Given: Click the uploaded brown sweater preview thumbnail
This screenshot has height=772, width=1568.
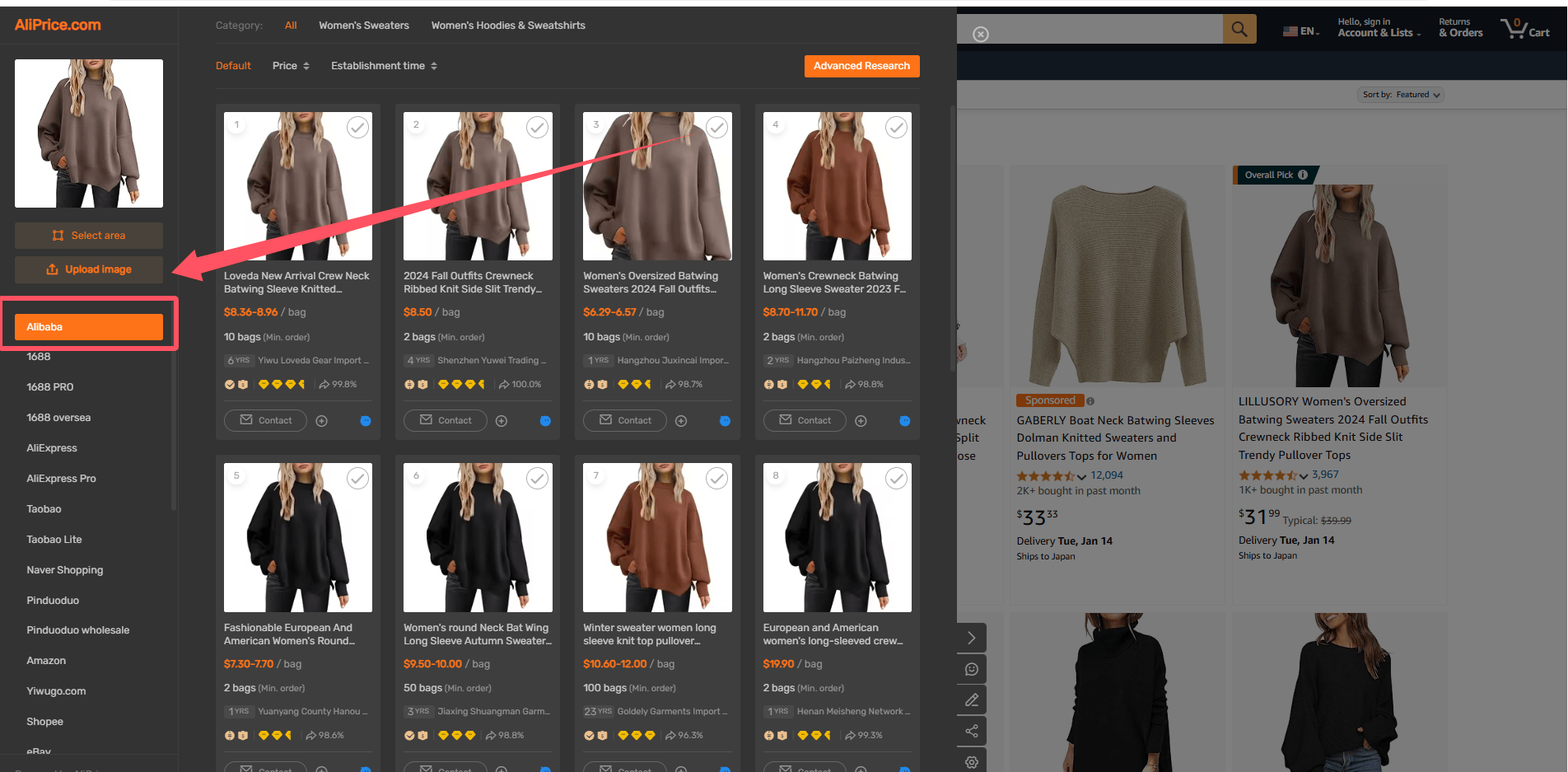Looking at the screenshot, I should tap(89, 133).
